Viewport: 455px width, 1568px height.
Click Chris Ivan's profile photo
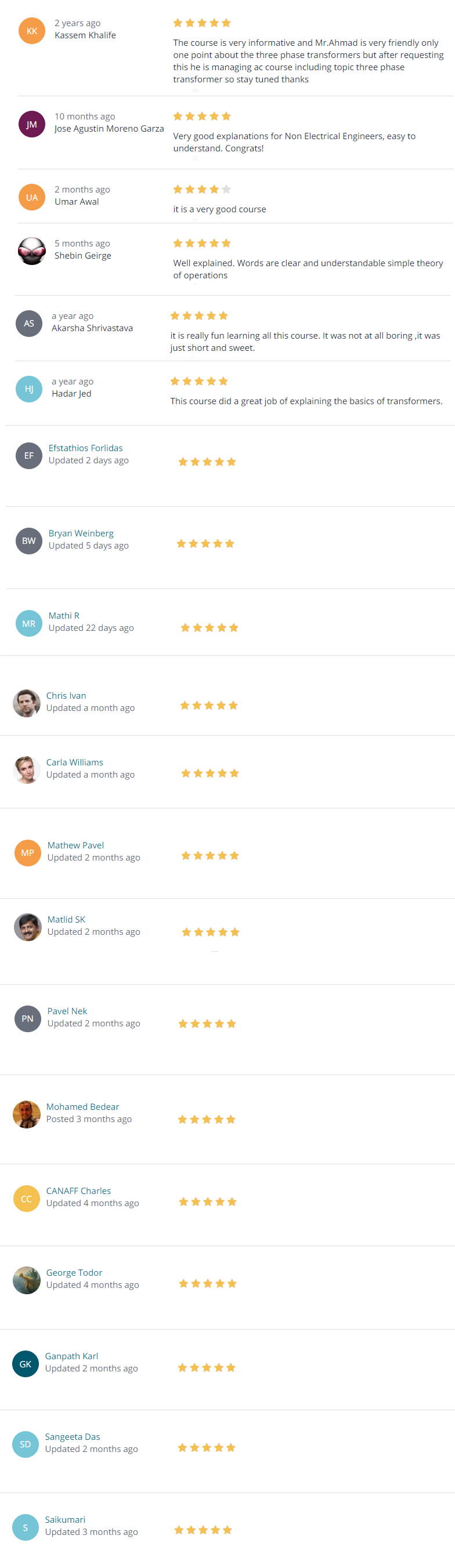click(26, 703)
